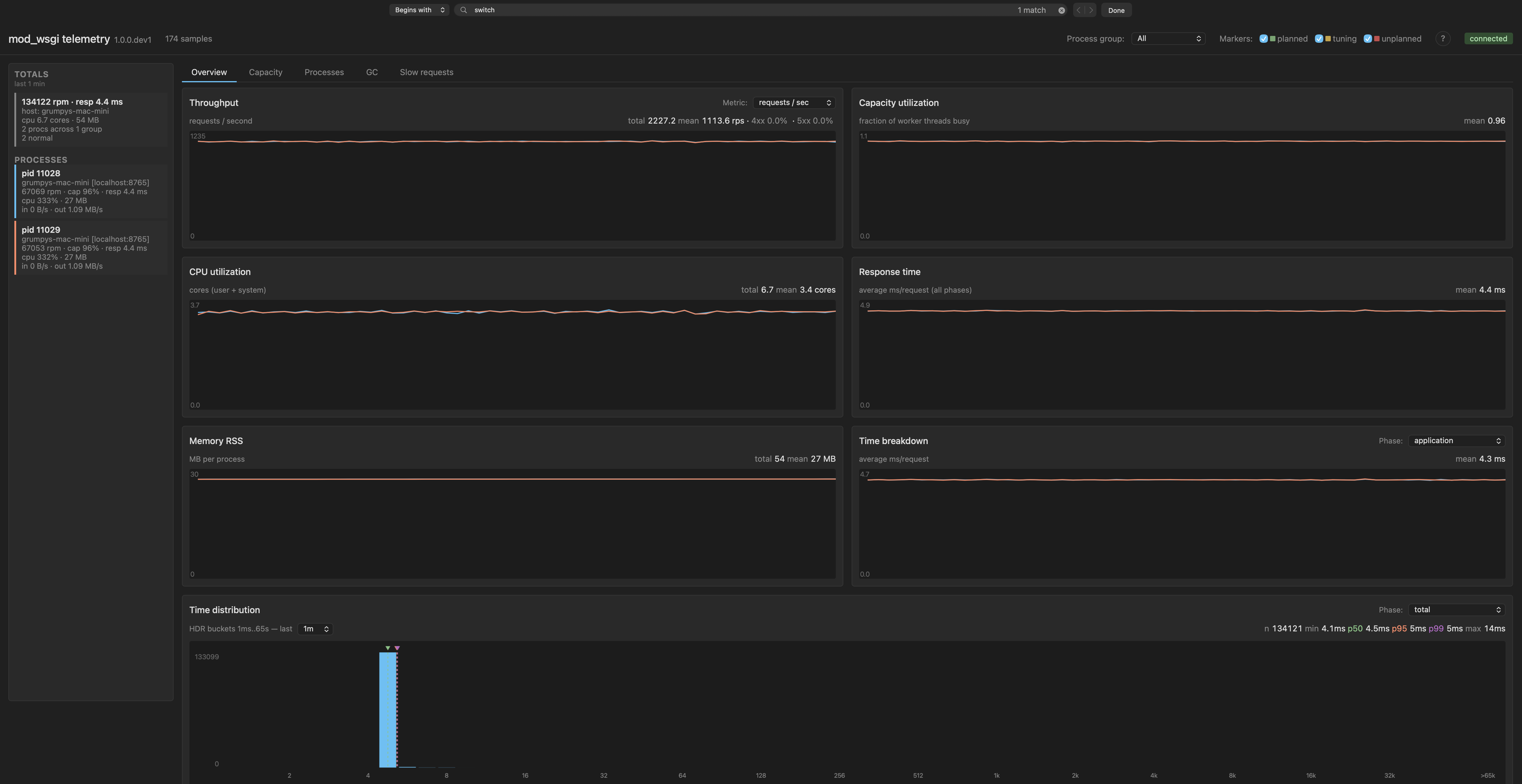Switch to the Capacity tab
Screen dimensions: 1522x784
(x=265, y=72)
